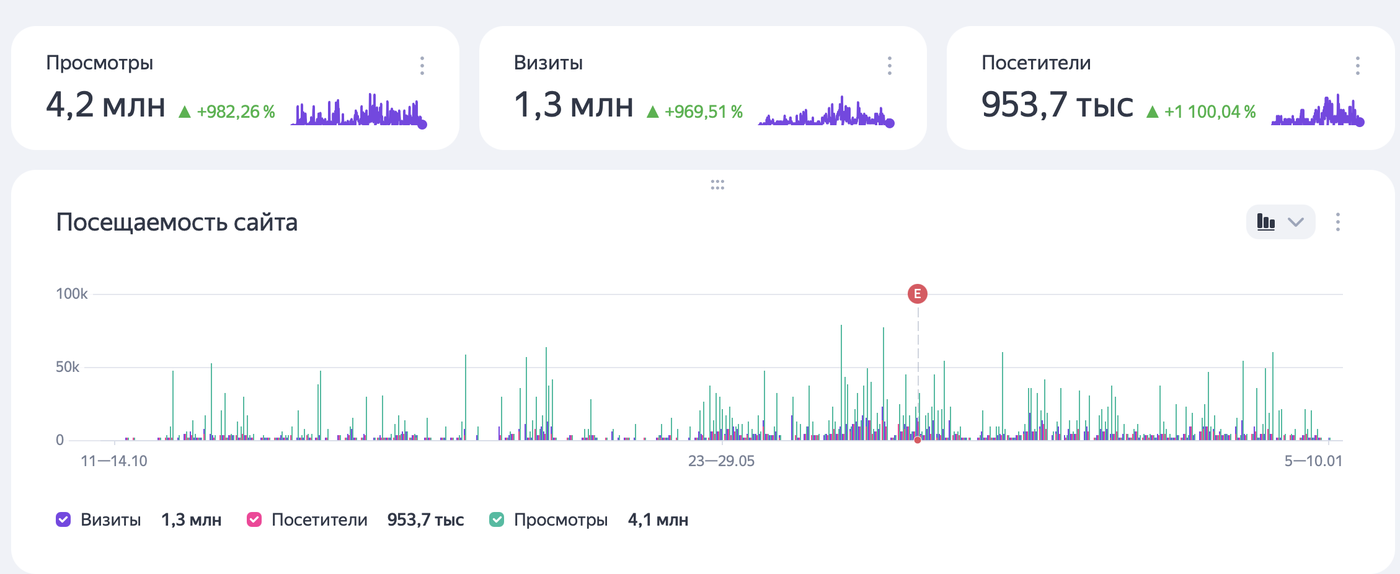Open the Посещаемость сайта widget options menu
Image resolution: width=1400 pixels, height=574 pixels.
click(1338, 222)
